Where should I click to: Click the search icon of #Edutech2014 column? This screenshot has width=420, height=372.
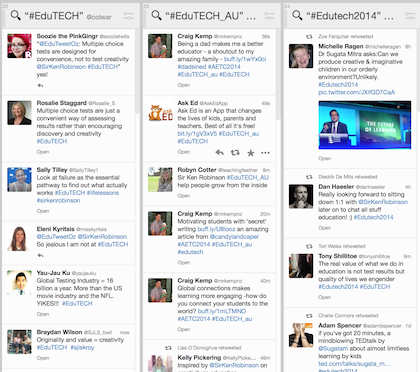[297, 15]
